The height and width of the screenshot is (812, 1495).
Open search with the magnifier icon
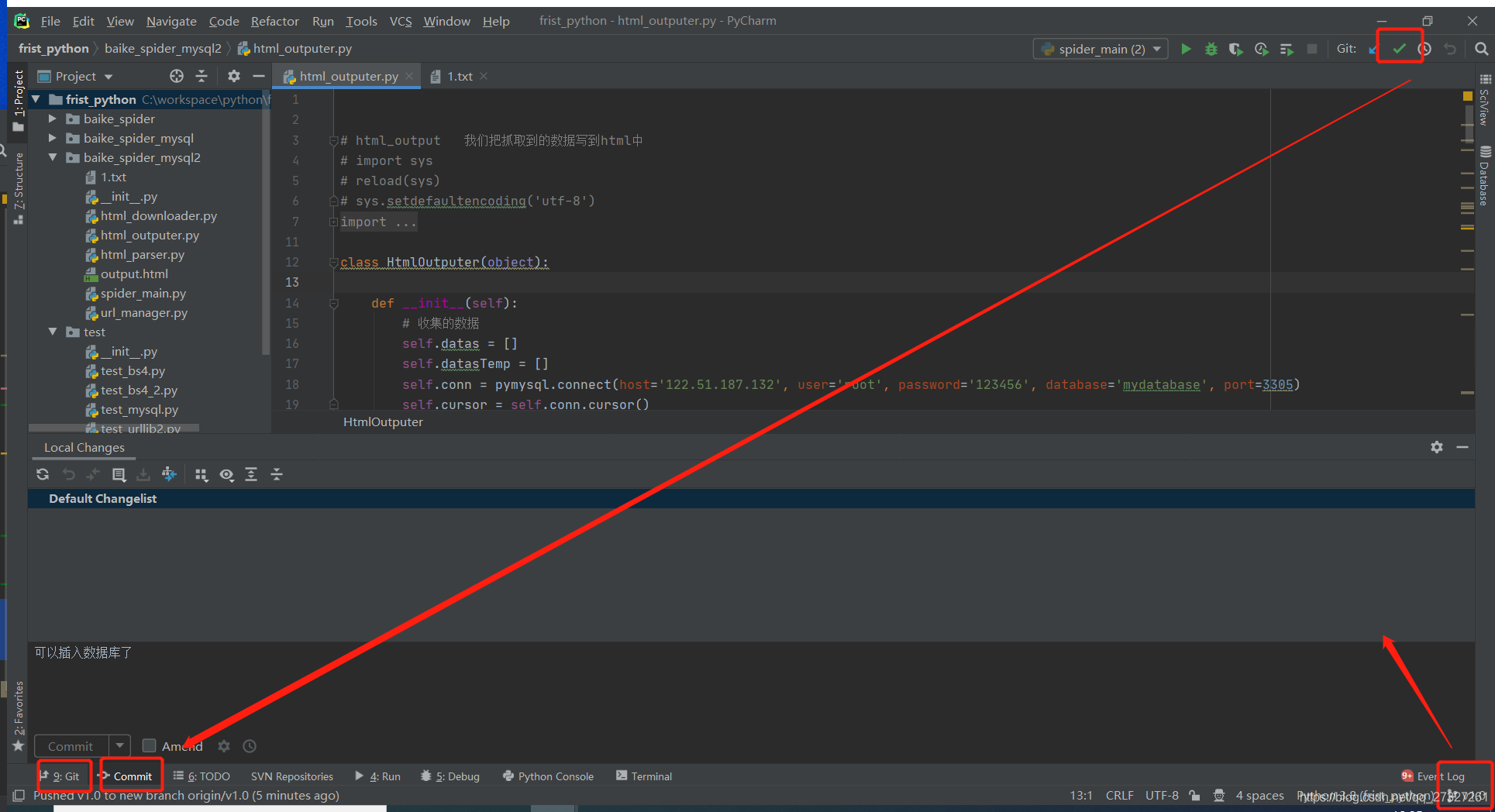[1483, 48]
